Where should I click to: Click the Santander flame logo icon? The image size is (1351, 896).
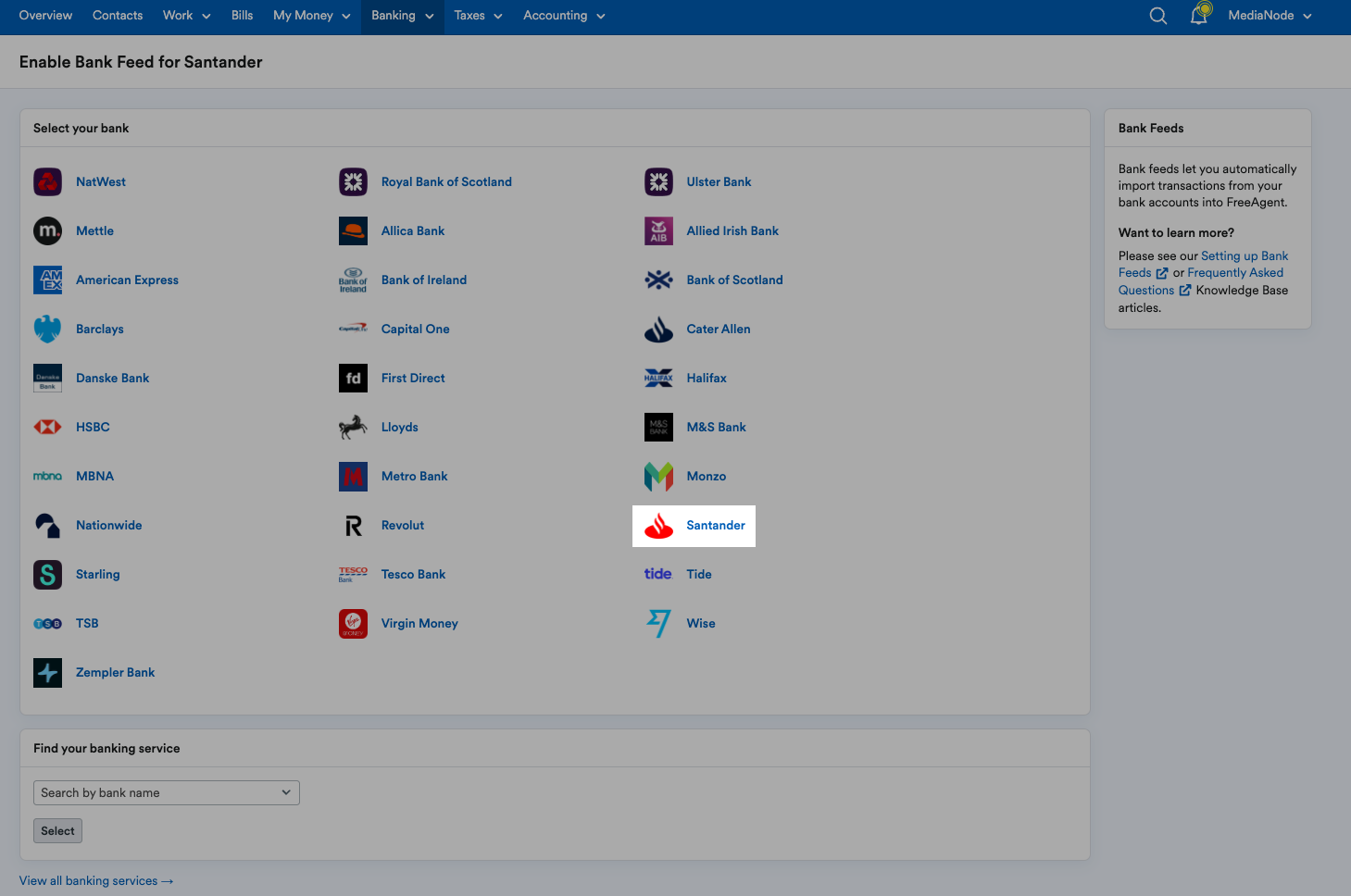tap(658, 526)
